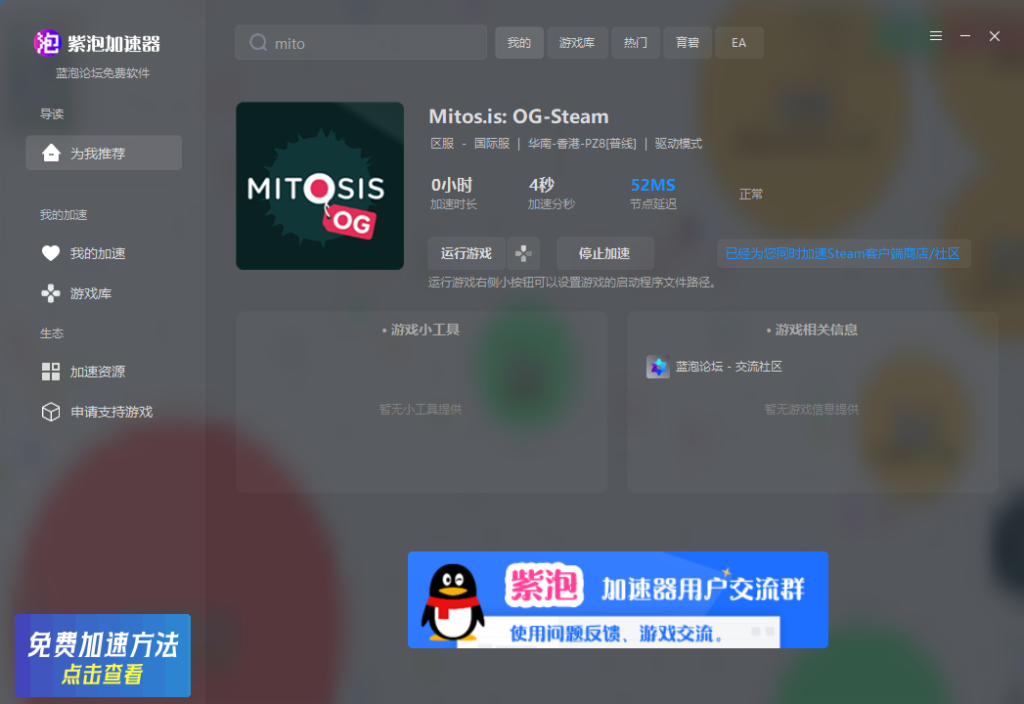
Task: Close the accelerator window
Action: 995,36
